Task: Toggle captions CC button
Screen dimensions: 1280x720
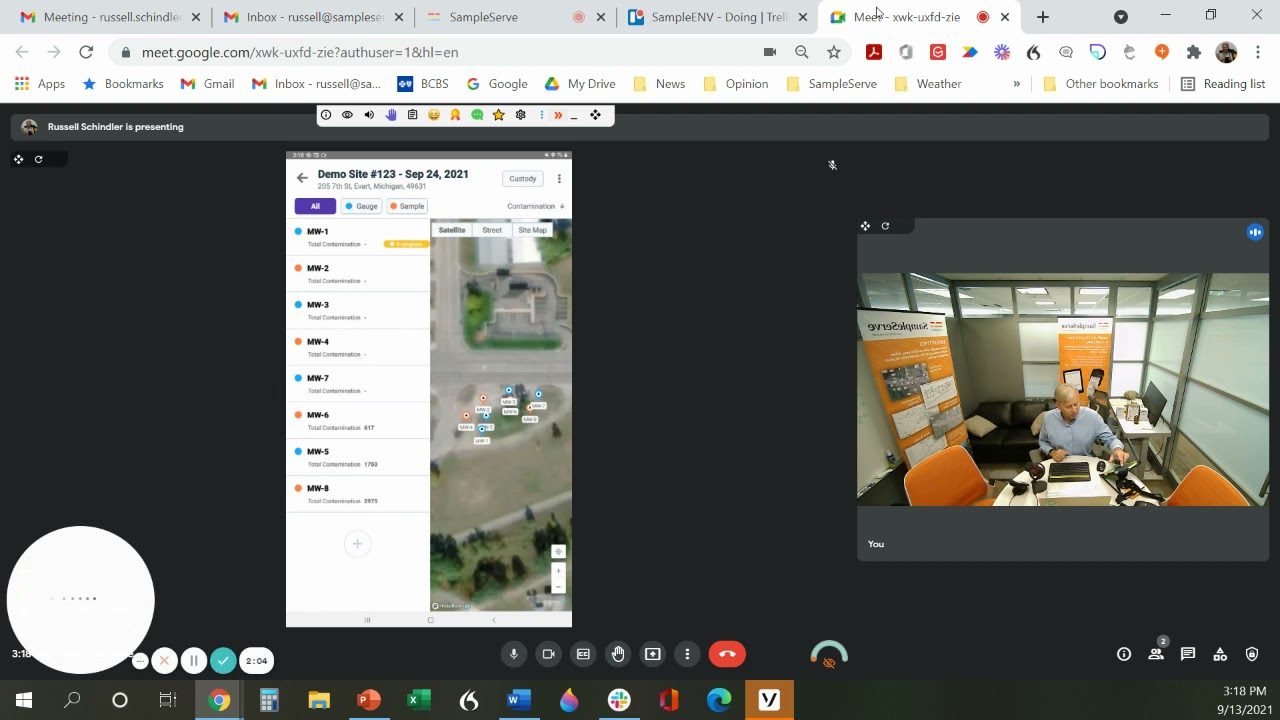Action: pyautogui.click(x=583, y=654)
